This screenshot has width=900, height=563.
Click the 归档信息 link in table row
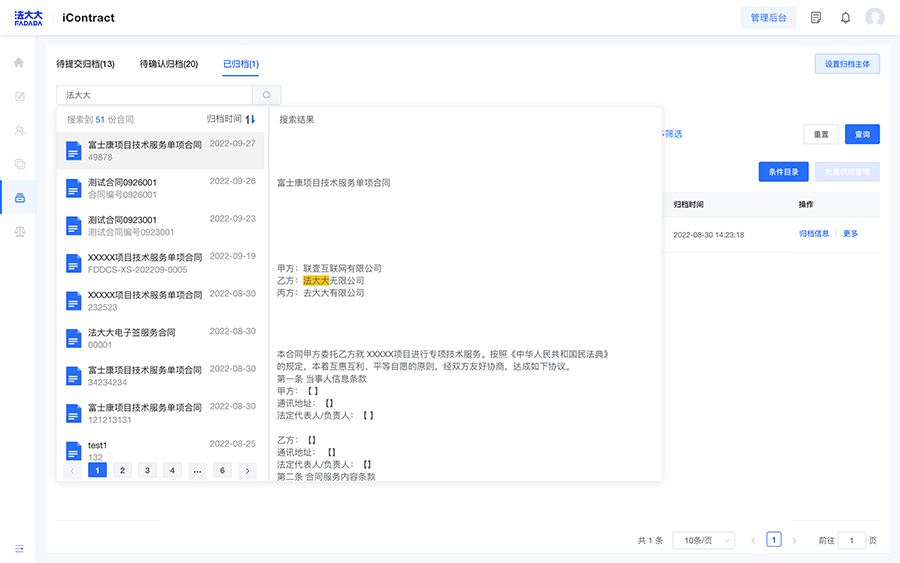pos(813,234)
